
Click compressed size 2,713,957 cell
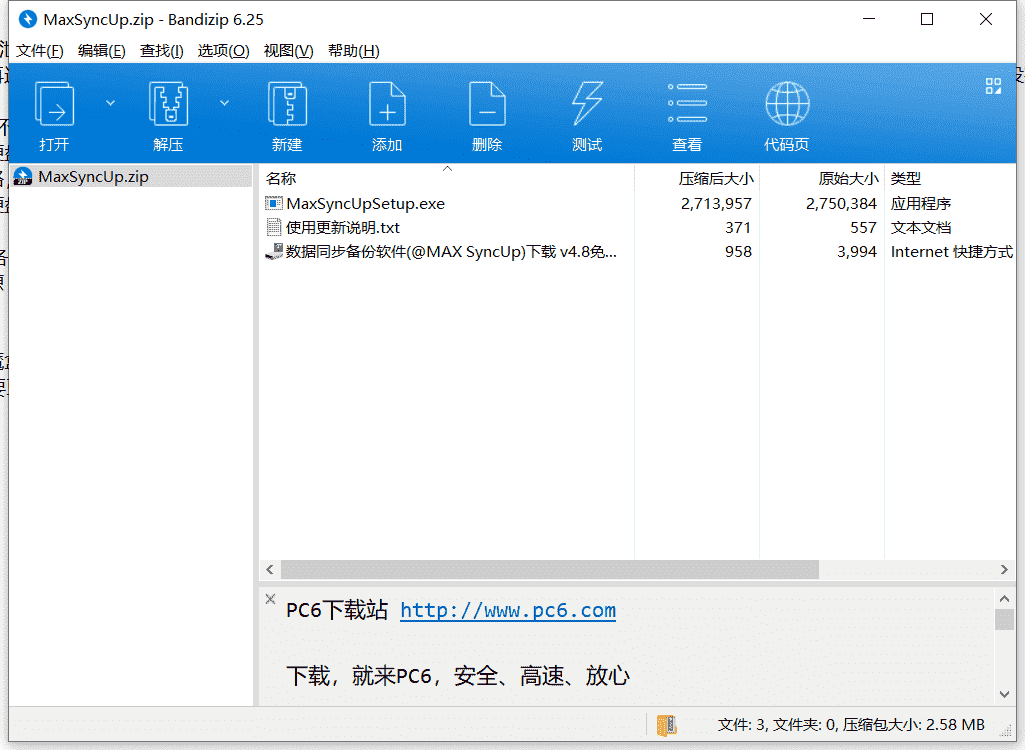716,203
